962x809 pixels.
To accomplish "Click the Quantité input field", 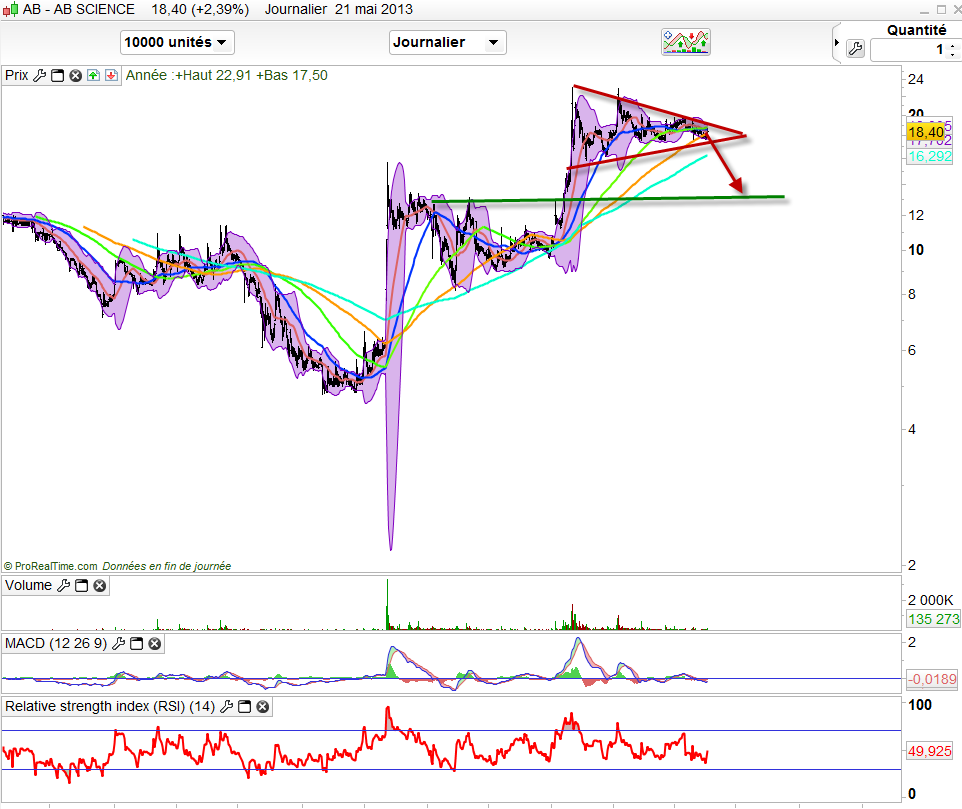I will tap(910, 49).
